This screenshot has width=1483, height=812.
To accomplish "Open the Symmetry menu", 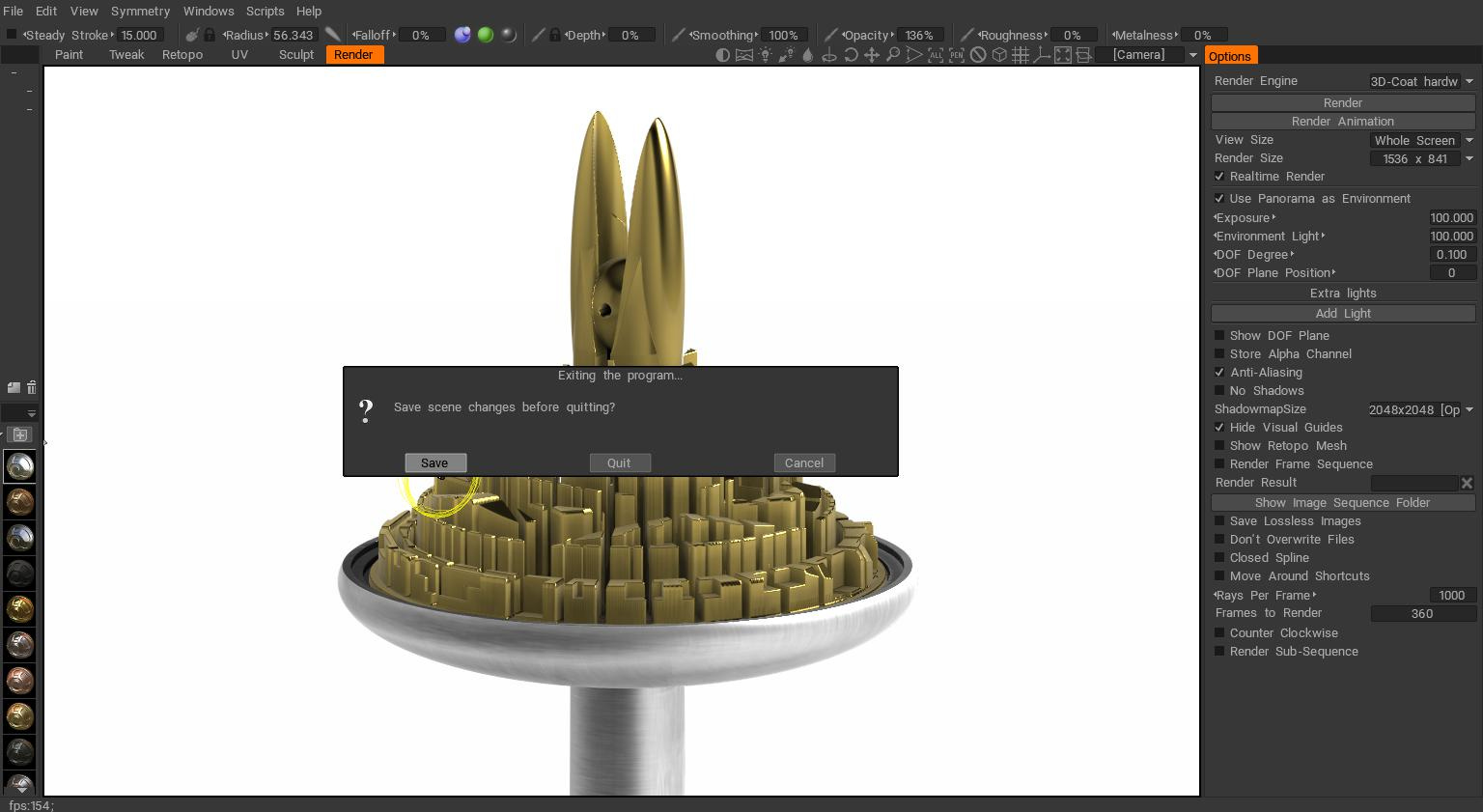I will coord(140,11).
